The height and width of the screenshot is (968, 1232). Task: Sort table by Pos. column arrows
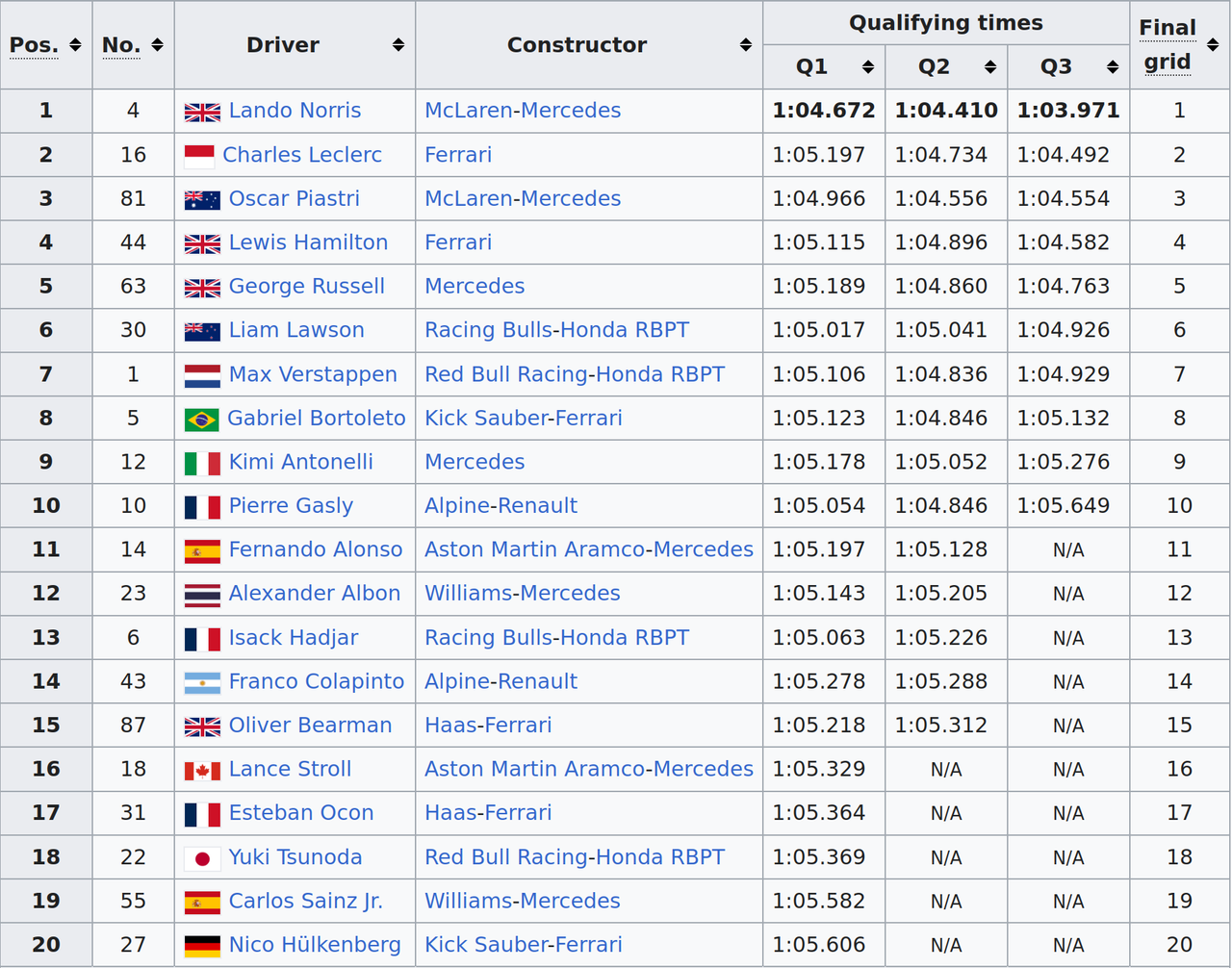click(x=75, y=45)
